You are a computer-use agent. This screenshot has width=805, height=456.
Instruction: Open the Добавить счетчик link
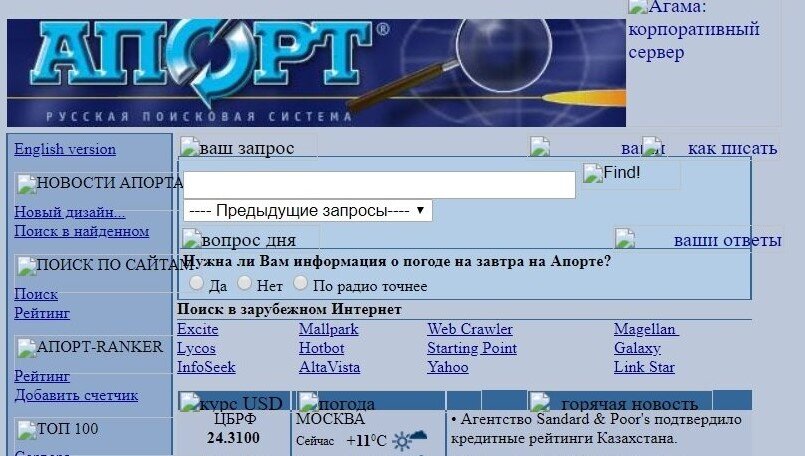click(76, 395)
